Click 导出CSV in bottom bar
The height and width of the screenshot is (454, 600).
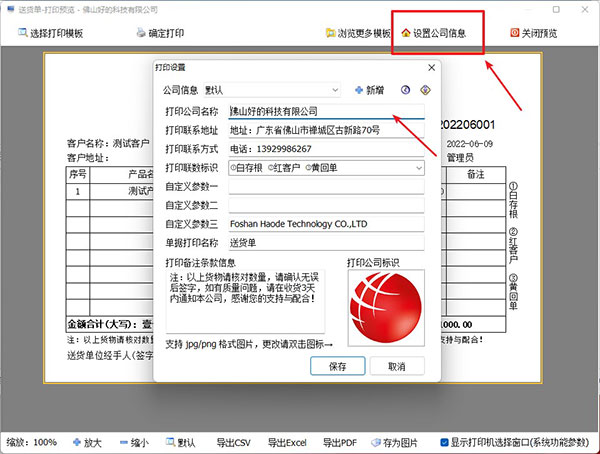click(x=232, y=441)
